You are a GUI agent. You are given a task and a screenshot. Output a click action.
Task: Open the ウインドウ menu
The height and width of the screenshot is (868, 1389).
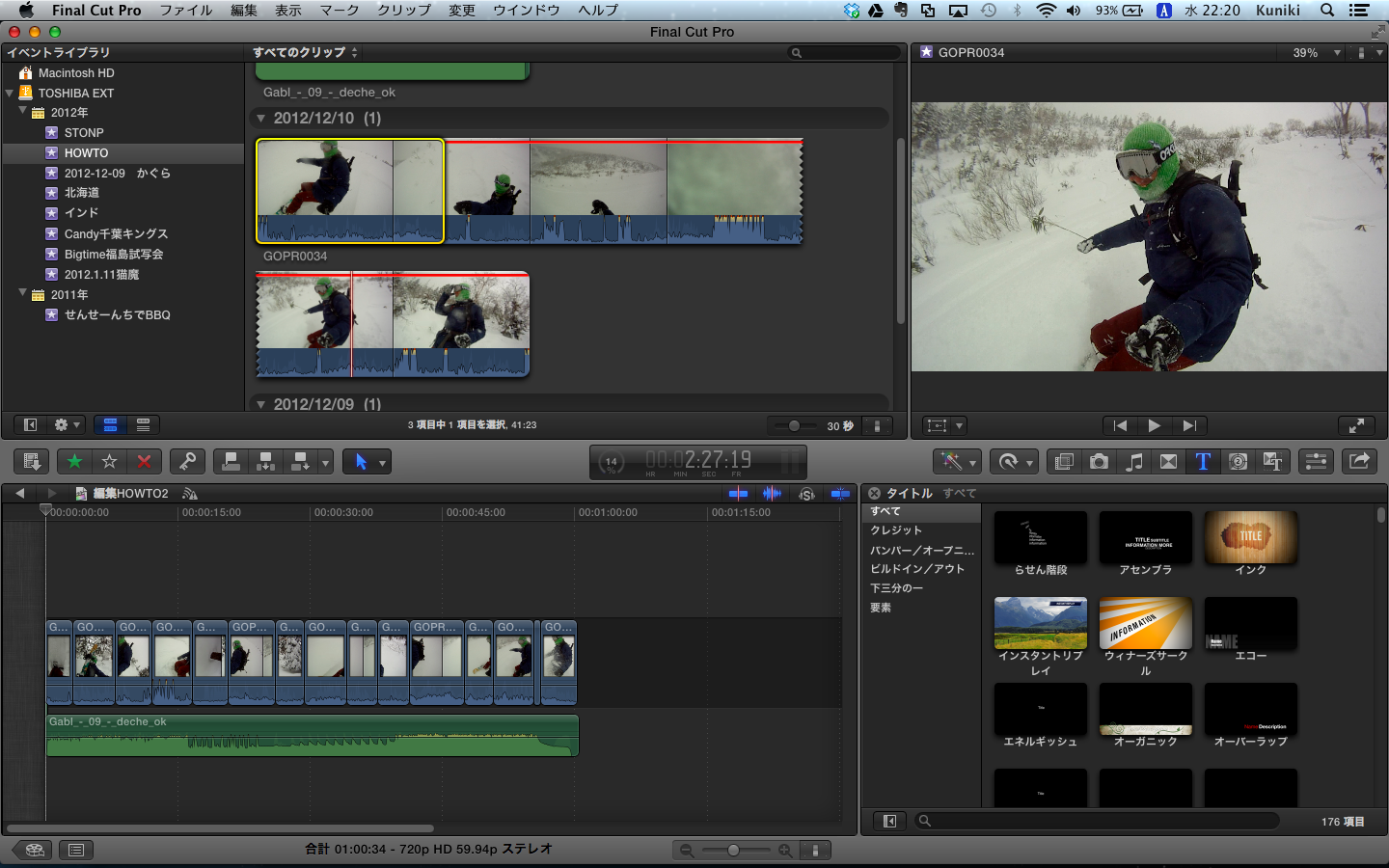pyautogui.click(x=527, y=10)
